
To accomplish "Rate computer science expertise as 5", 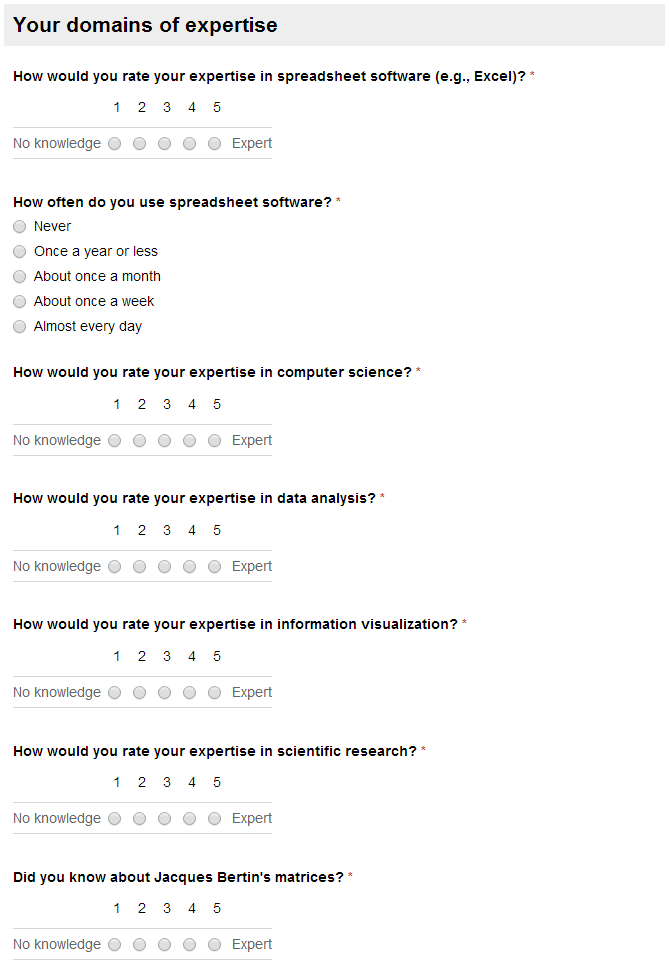I will pos(214,440).
